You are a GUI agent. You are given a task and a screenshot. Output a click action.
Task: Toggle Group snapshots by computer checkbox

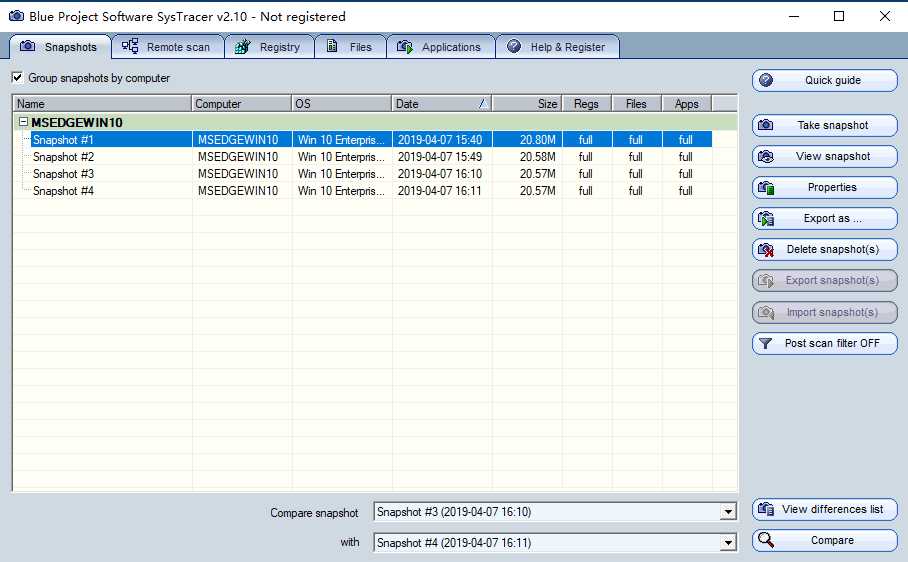tap(17, 78)
